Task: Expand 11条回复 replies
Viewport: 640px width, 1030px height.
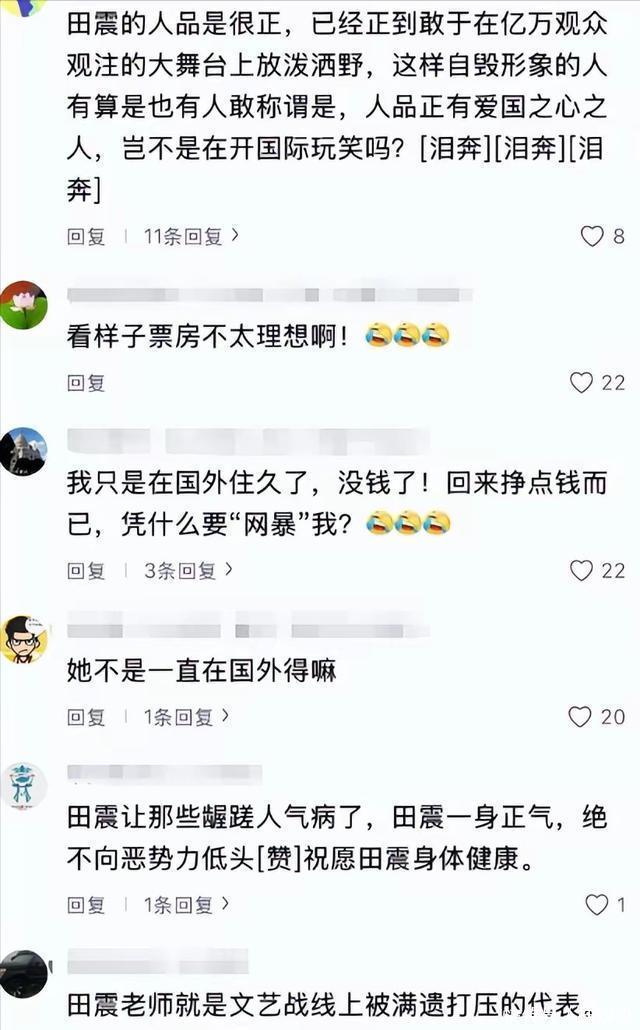Action: click(x=191, y=236)
